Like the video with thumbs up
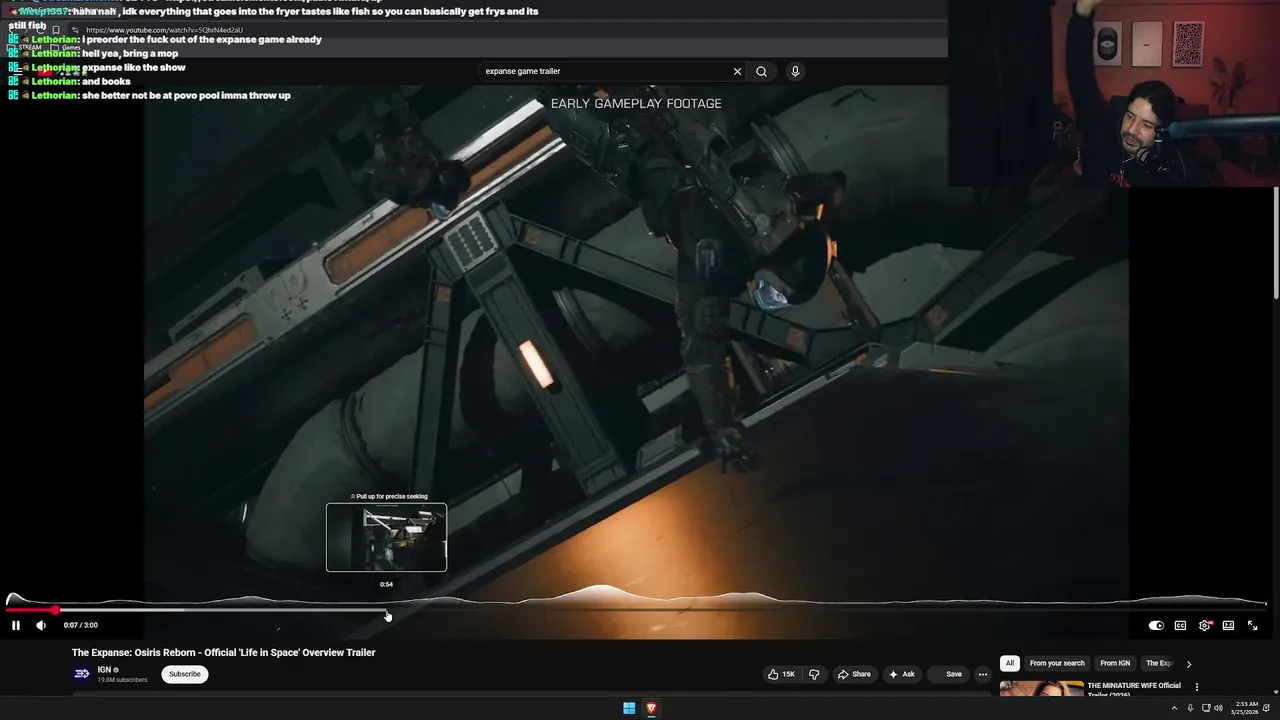This screenshot has width=1280, height=720. (x=781, y=674)
